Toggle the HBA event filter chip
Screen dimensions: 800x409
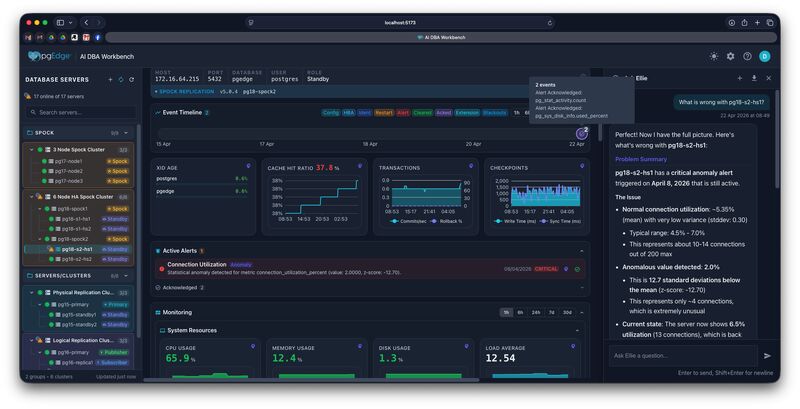coord(348,113)
